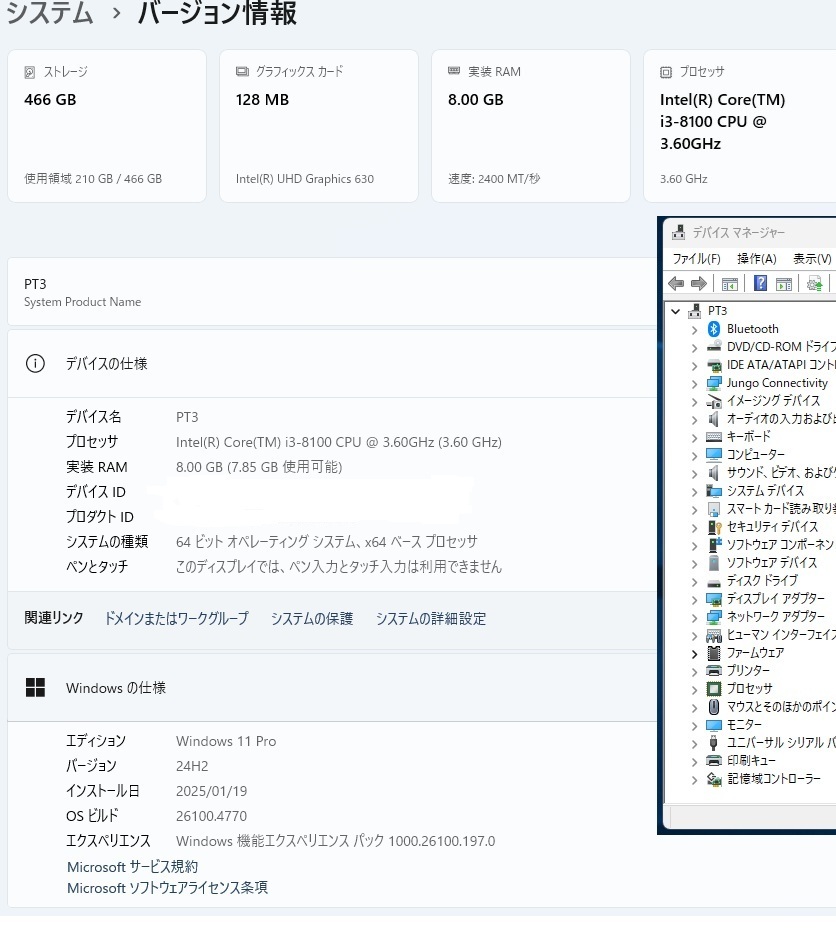Select the 印刷キュー label
This screenshot has height=929, width=836.
point(751,761)
